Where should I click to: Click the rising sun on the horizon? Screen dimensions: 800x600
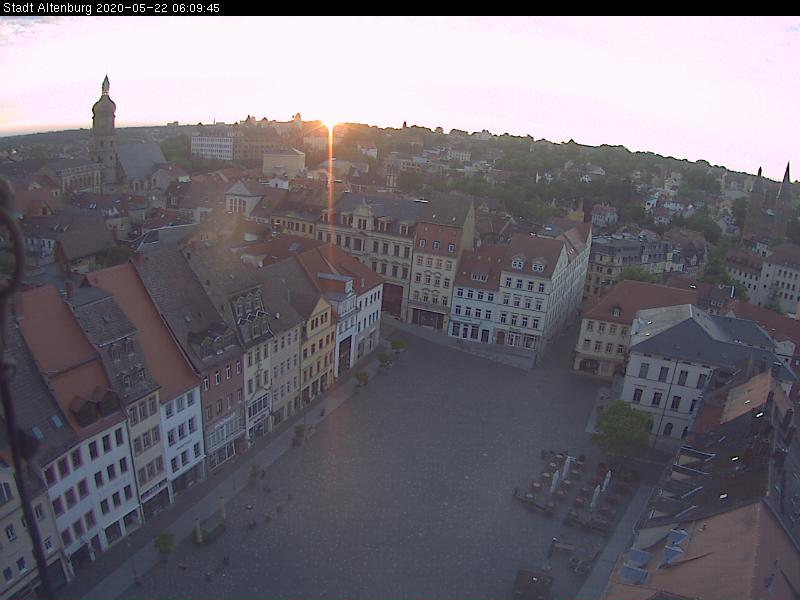[329, 123]
